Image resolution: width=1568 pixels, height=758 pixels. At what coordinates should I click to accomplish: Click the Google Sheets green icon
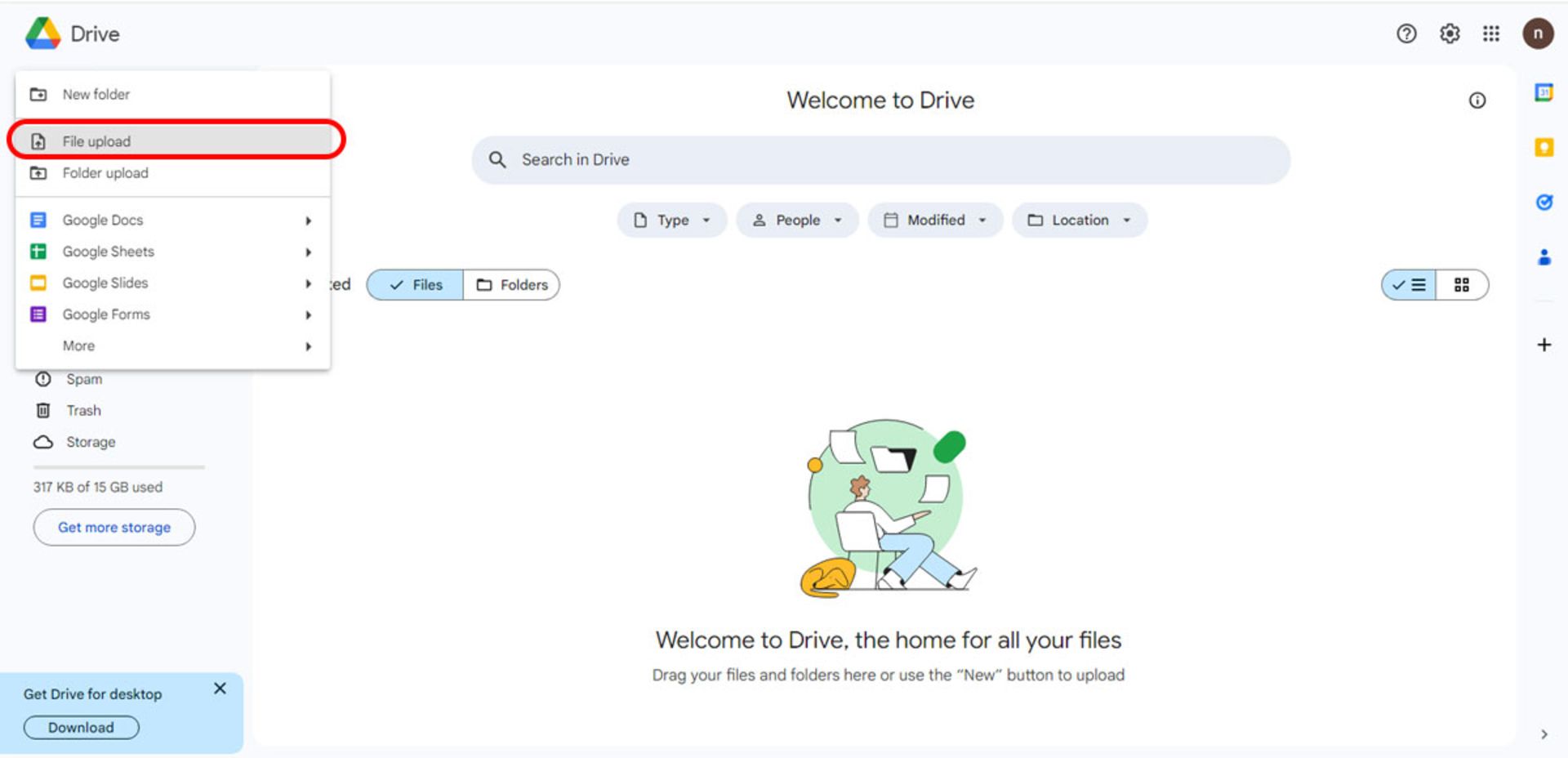tap(38, 252)
